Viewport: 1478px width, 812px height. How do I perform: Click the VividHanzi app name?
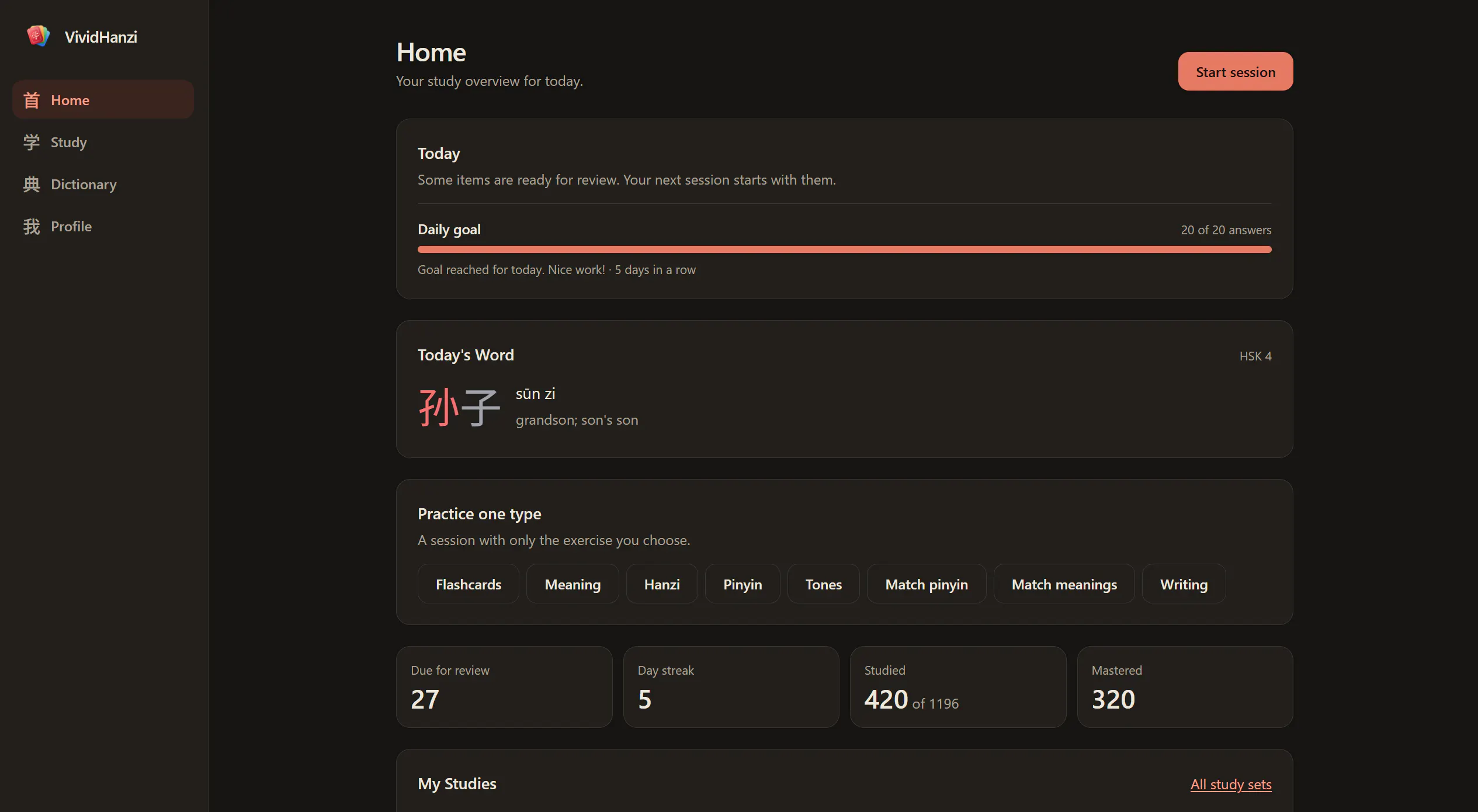100,37
